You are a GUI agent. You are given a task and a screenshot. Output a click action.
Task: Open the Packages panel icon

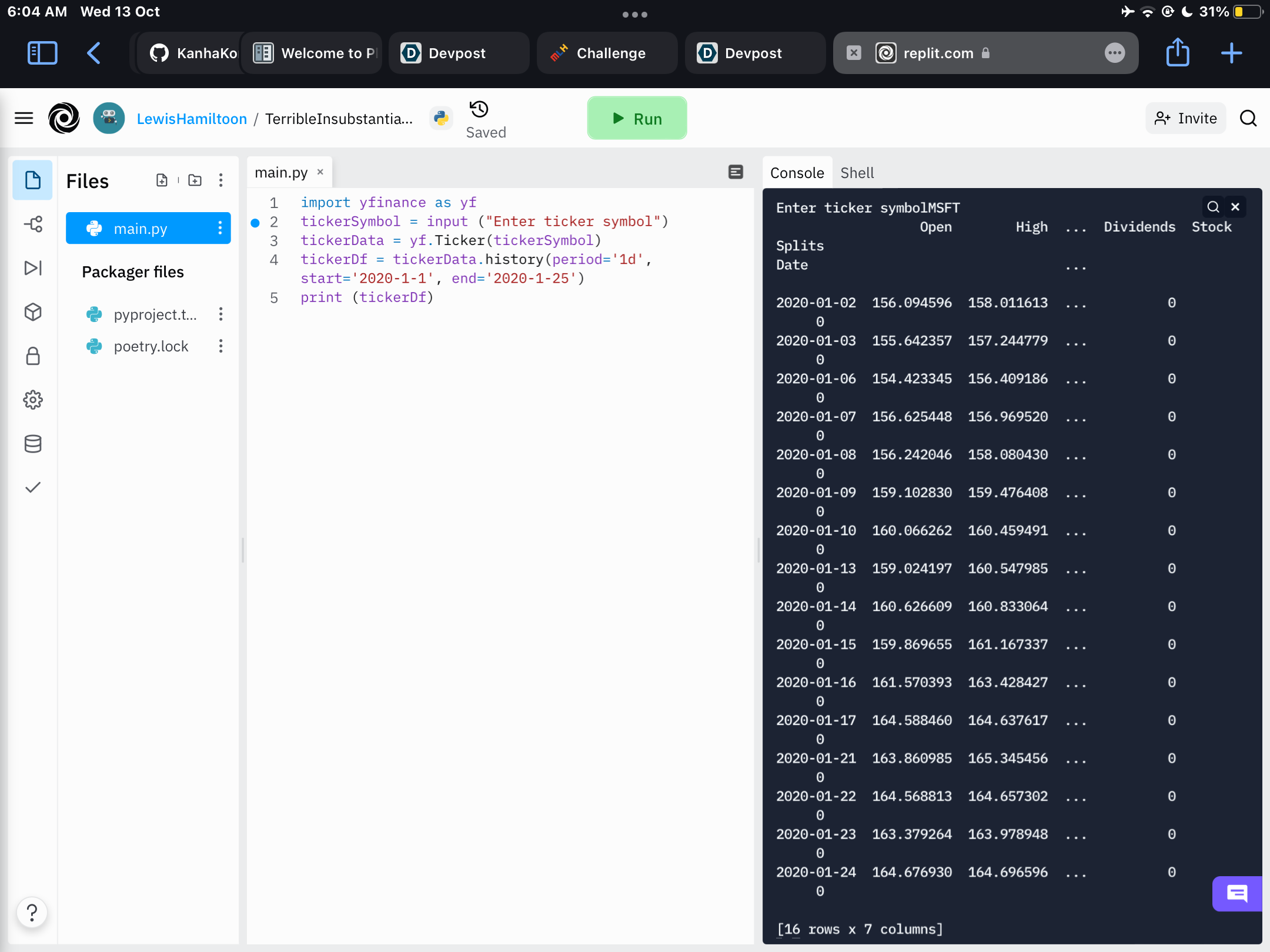tap(33, 312)
